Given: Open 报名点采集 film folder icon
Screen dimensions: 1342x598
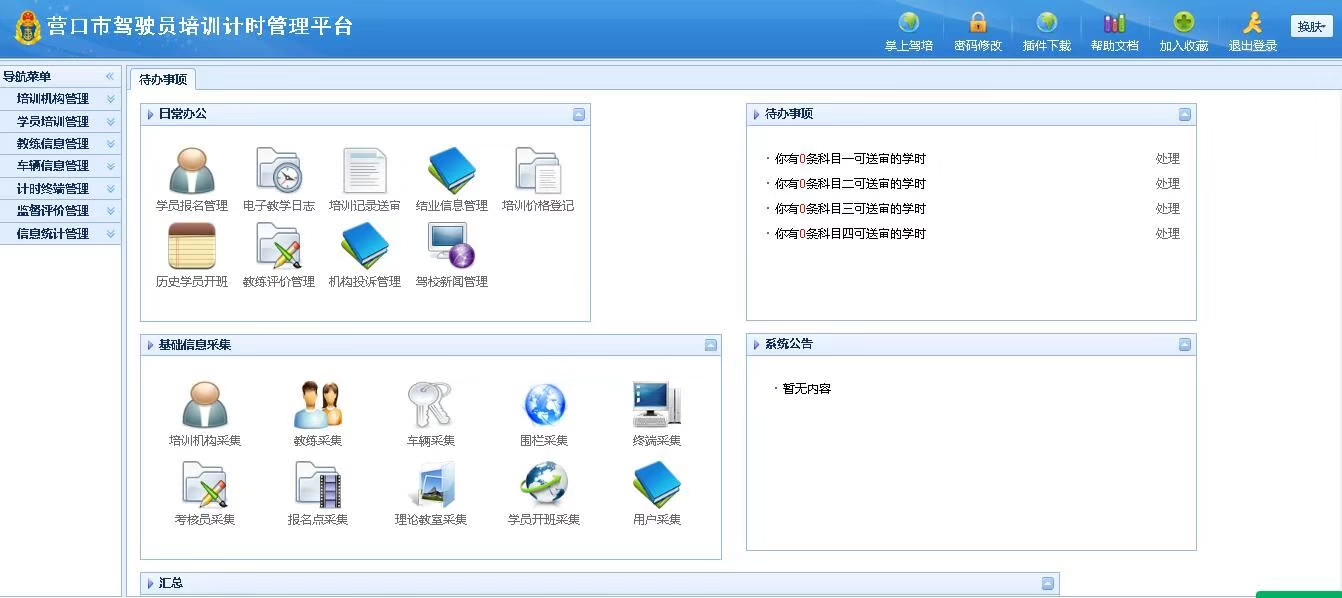Looking at the screenshot, I should (x=318, y=484).
